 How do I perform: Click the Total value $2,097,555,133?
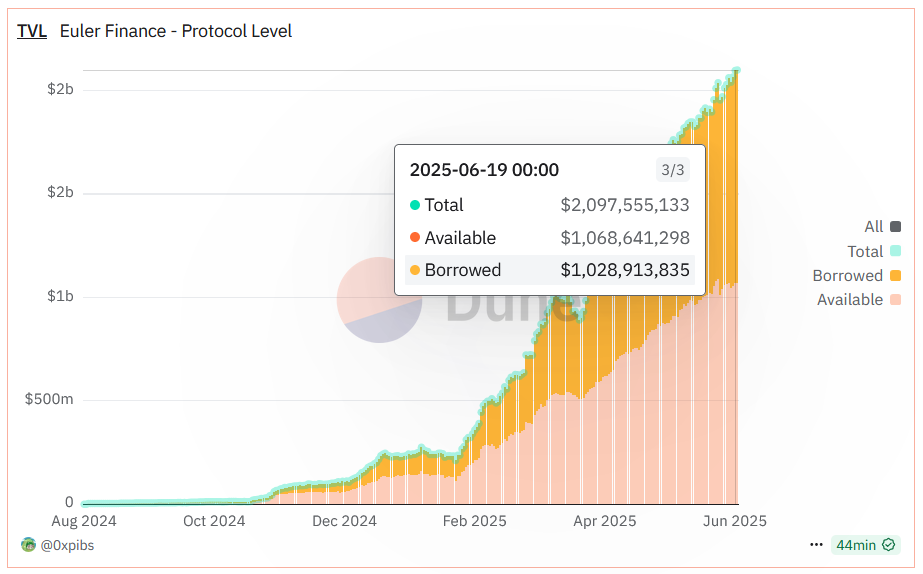coord(625,205)
